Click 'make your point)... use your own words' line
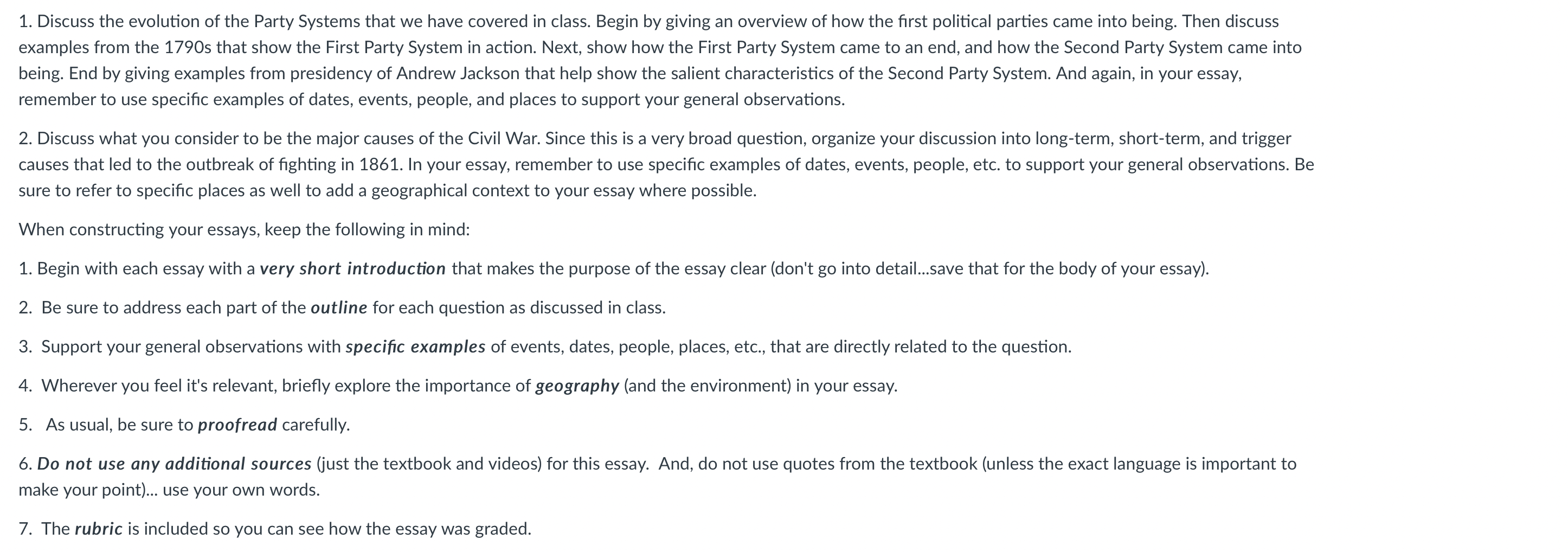Viewport: 1568px width, 552px height. click(169, 490)
